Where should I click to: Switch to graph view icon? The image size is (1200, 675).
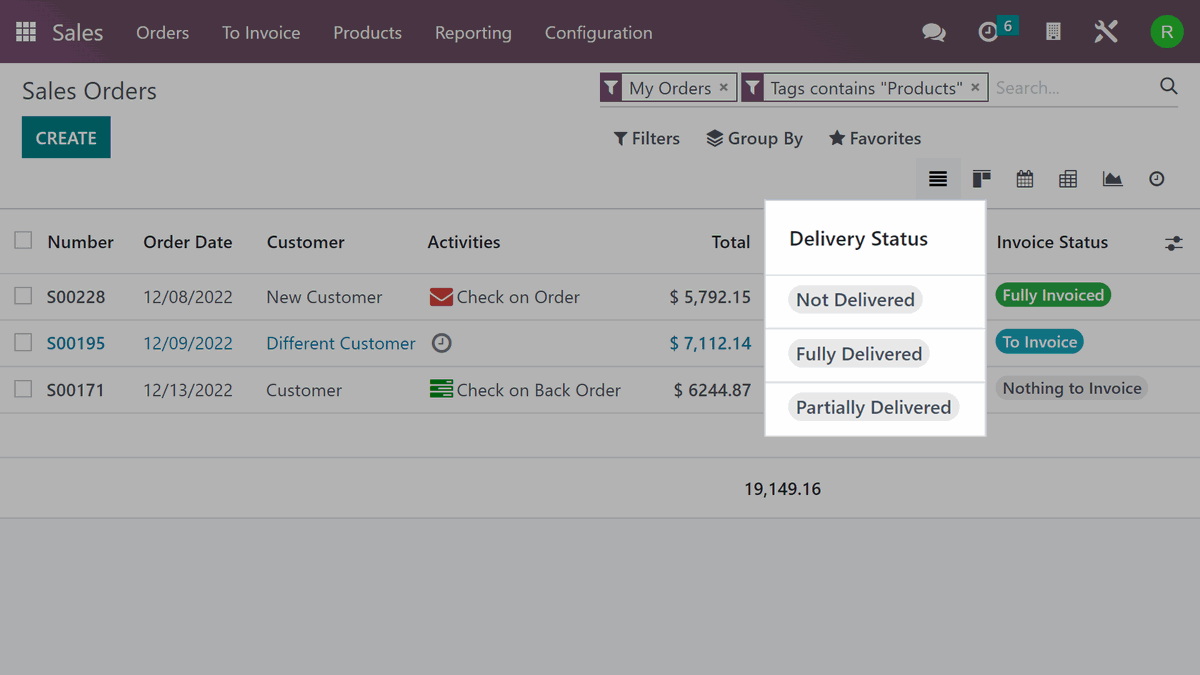point(1112,179)
